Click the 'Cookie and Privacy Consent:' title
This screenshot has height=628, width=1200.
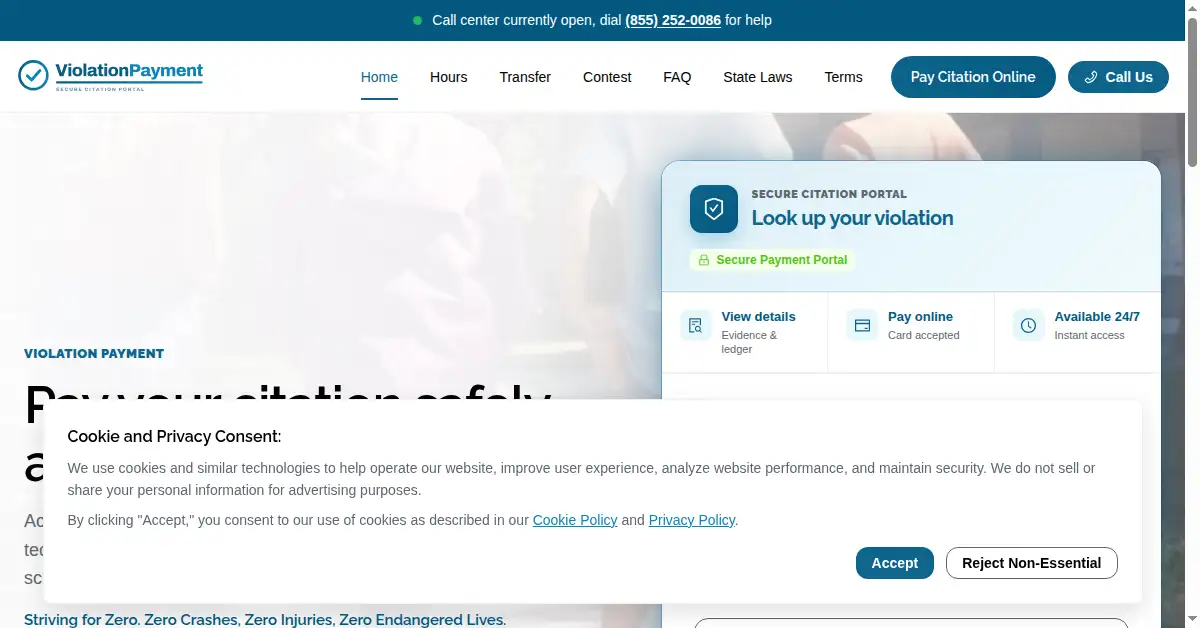174,436
